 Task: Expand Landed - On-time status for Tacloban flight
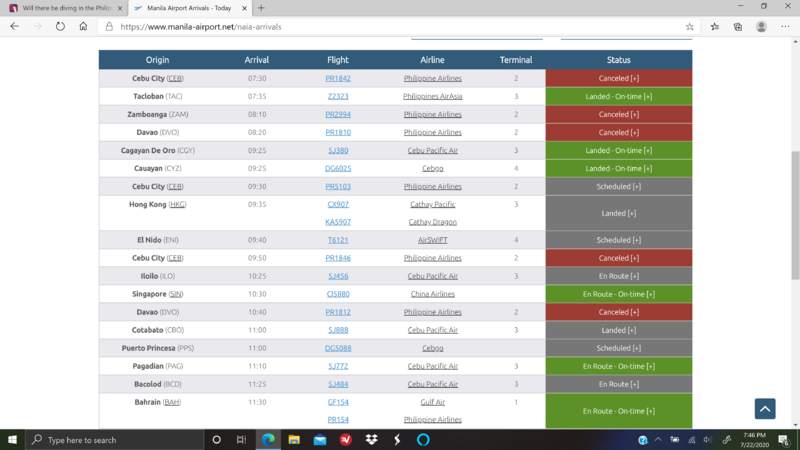pos(618,96)
